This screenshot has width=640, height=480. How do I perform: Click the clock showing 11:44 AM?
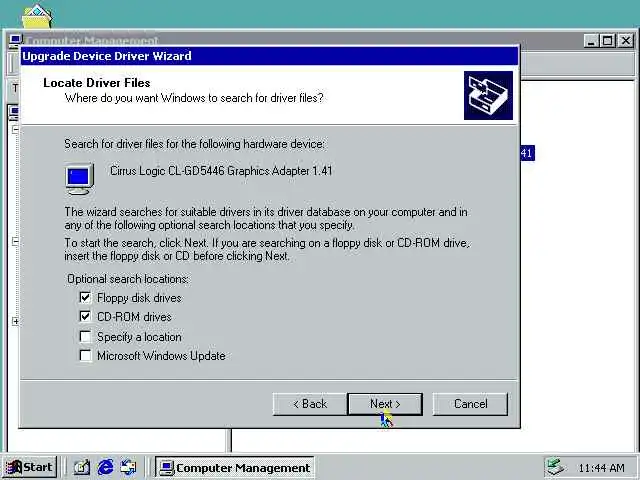(601, 468)
